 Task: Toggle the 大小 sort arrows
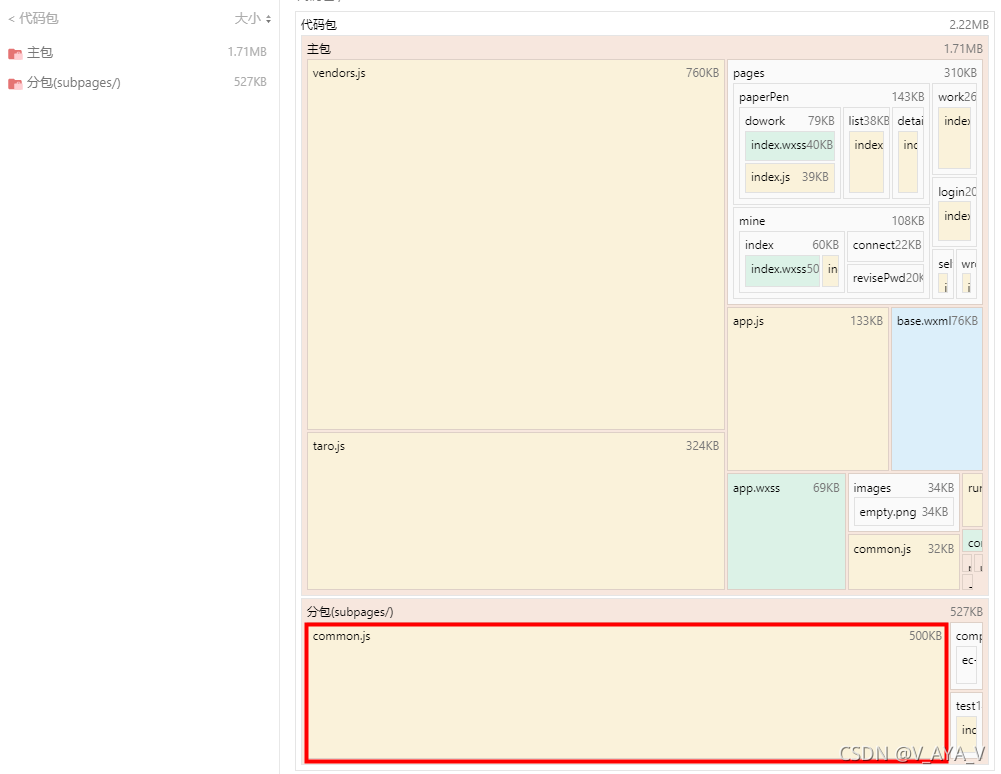[268, 19]
